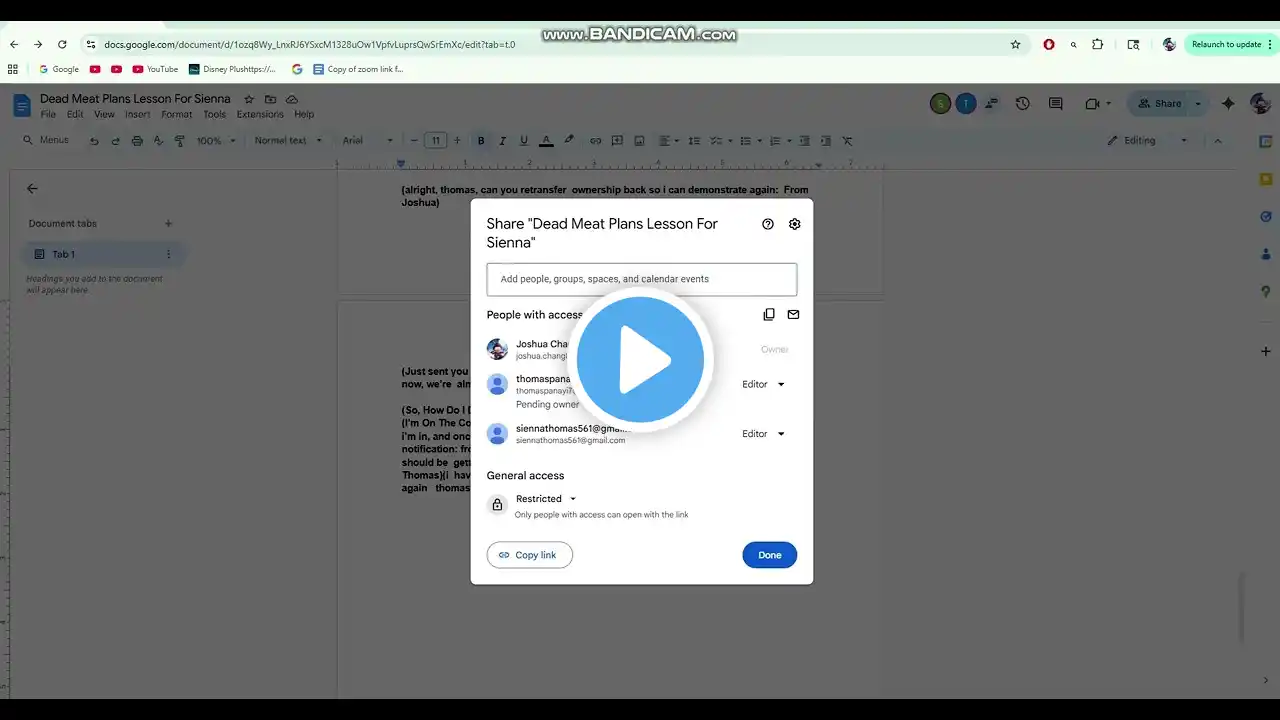Image resolution: width=1280 pixels, height=720 pixels.
Task: Open the Normal text style dropdown
Action: point(288,141)
